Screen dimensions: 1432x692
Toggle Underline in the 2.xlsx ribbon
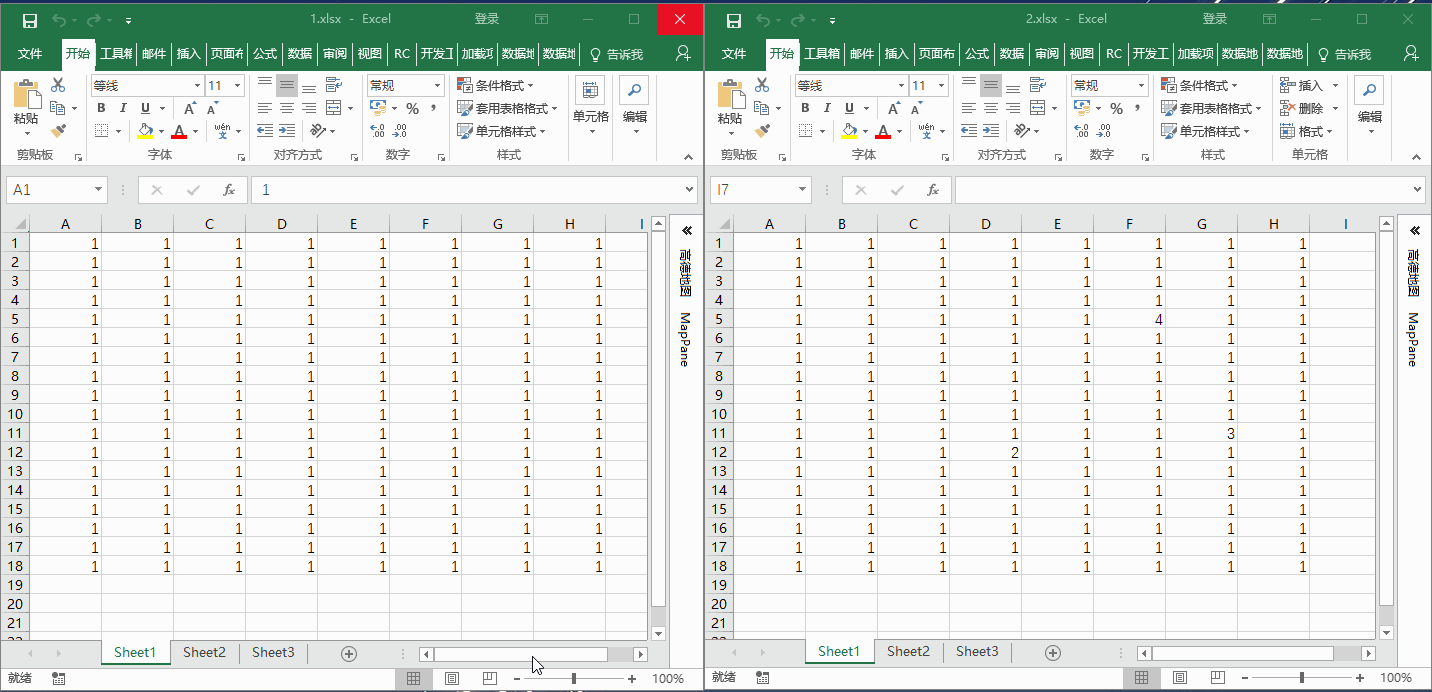850,108
